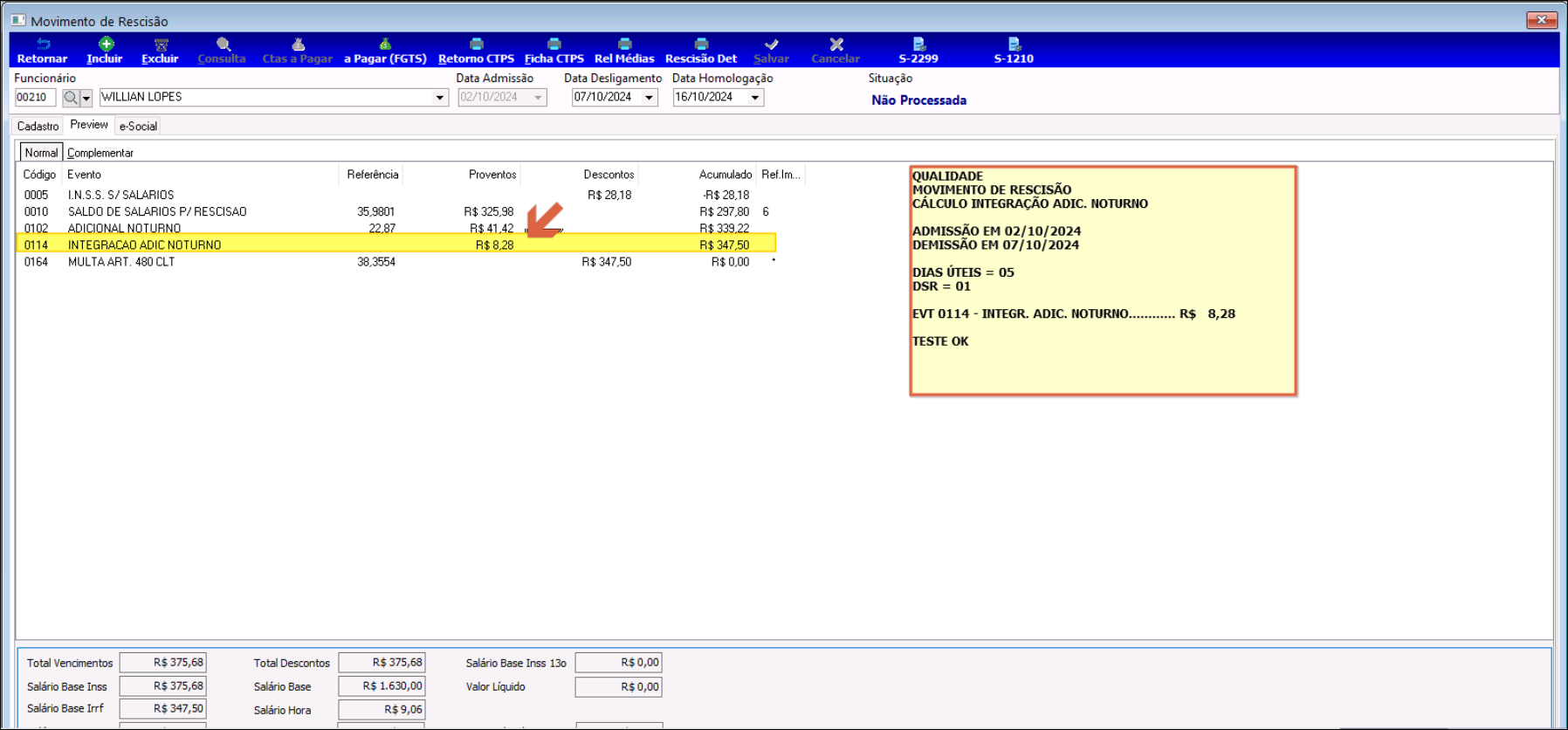This screenshot has height=730, width=1568.
Task: Select row INTEGRACAO ADIC NOTURNO
Action: [x=396, y=244]
